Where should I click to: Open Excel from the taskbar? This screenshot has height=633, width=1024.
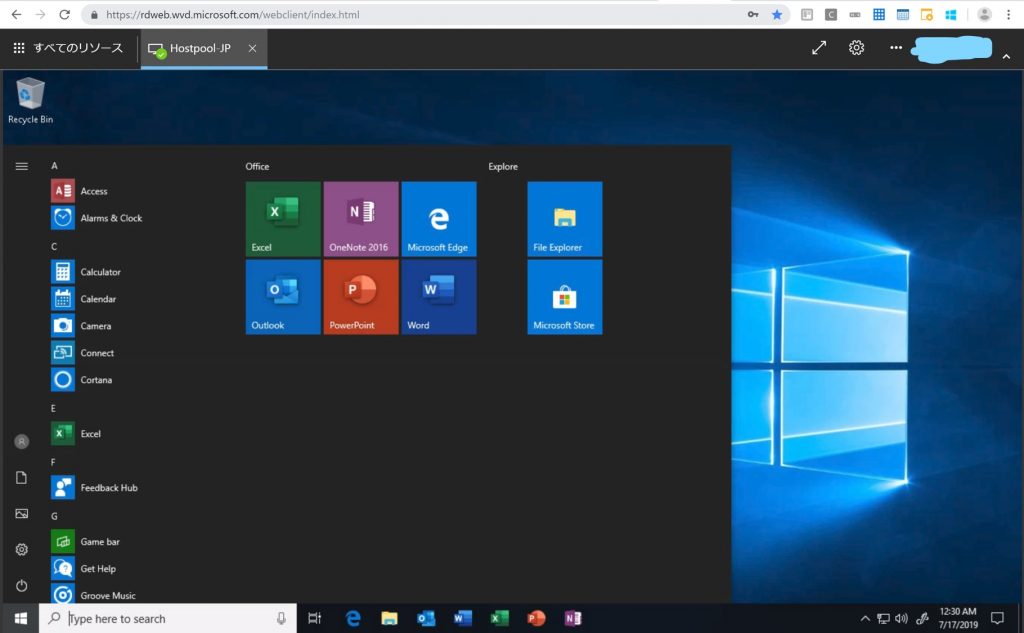pyautogui.click(x=499, y=618)
